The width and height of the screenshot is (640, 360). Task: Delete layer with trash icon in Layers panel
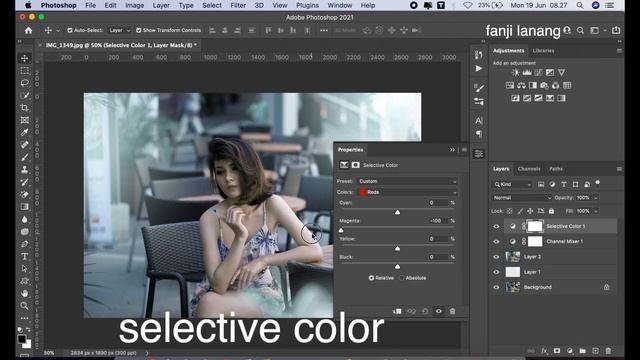point(608,351)
